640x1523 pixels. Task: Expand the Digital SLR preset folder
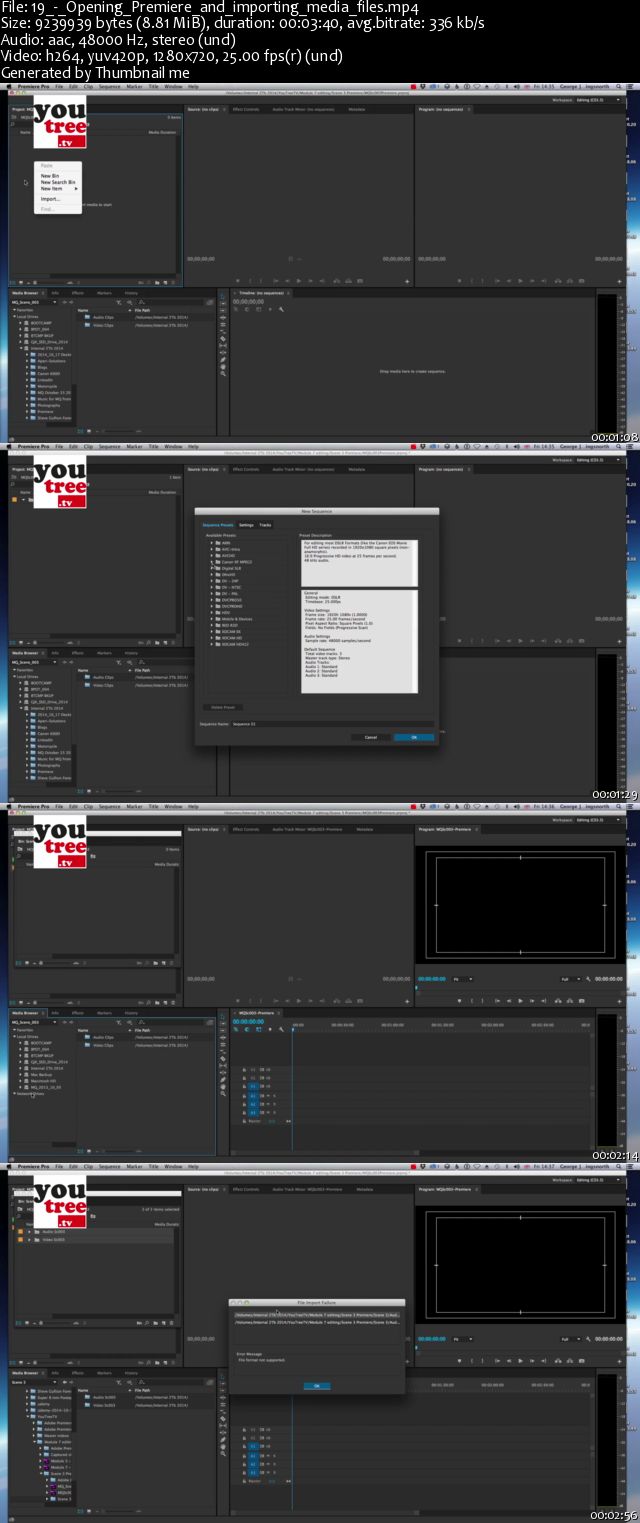[x=211, y=568]
